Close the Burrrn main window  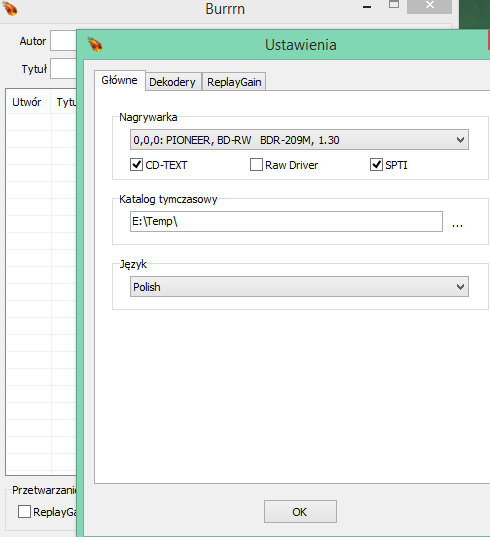click(x=429, y=5)
